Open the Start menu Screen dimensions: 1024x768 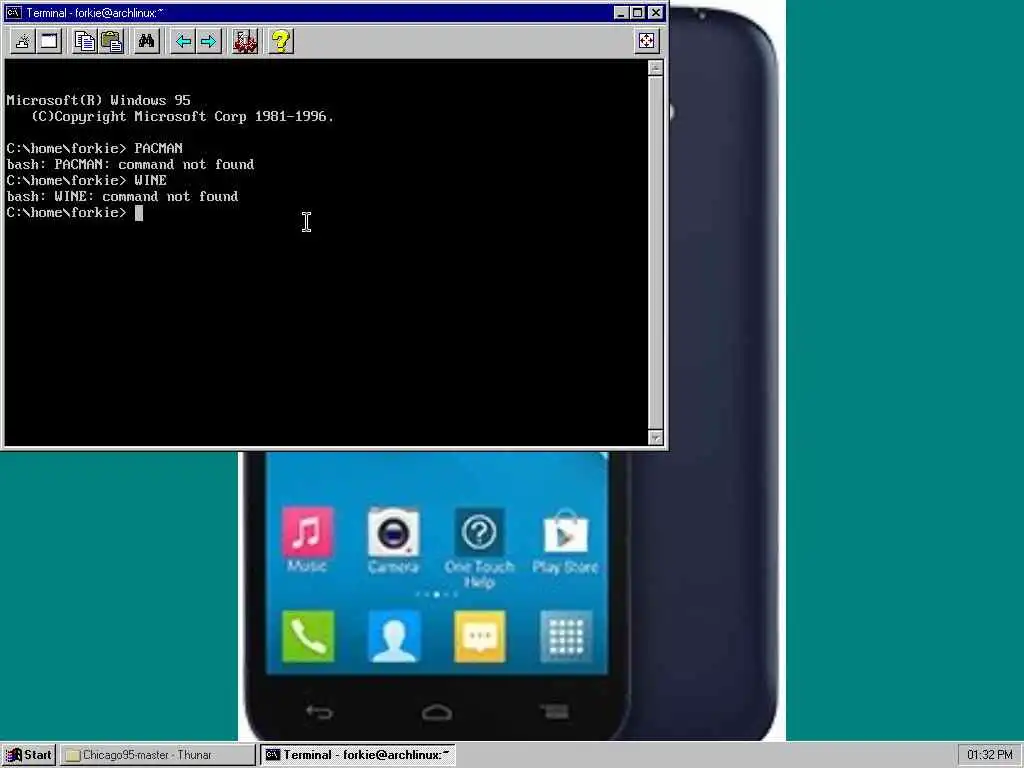pos(29,755)
